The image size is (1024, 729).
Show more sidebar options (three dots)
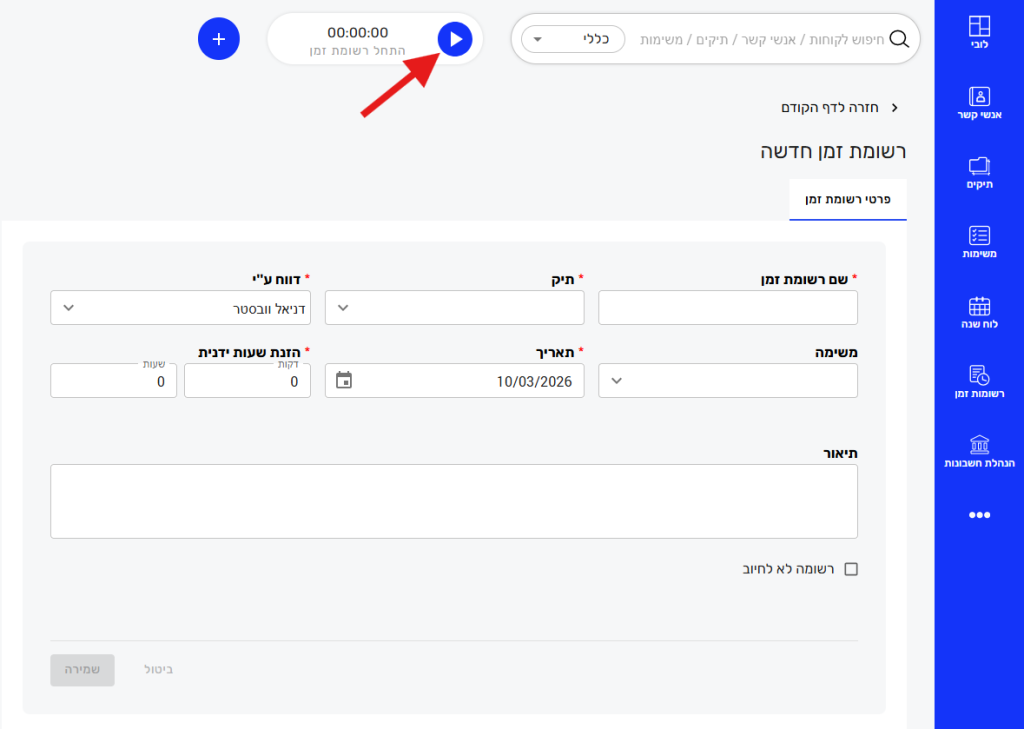pos(979,515)
